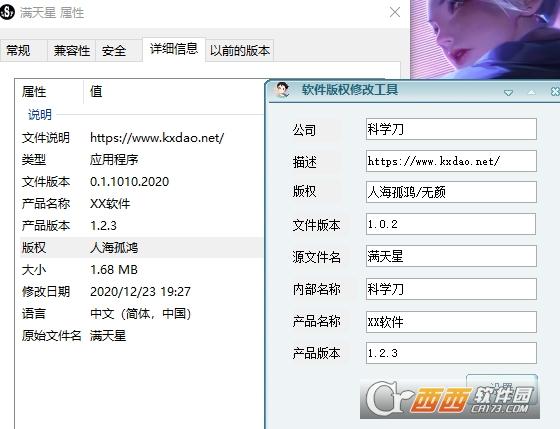The width and height of the screenshot is (560, 429).
Task: Focus the 版权 input with 人海孤鸿/无颜
Action: (451, 193)
